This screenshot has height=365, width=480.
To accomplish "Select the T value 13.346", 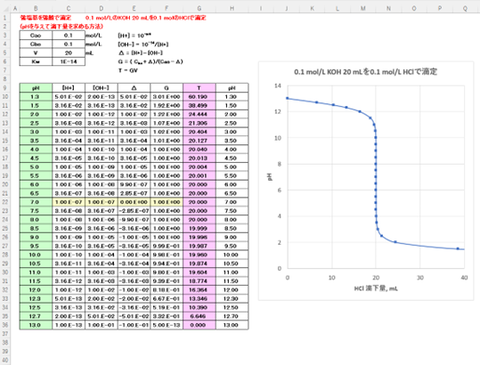I will point(199,299).
